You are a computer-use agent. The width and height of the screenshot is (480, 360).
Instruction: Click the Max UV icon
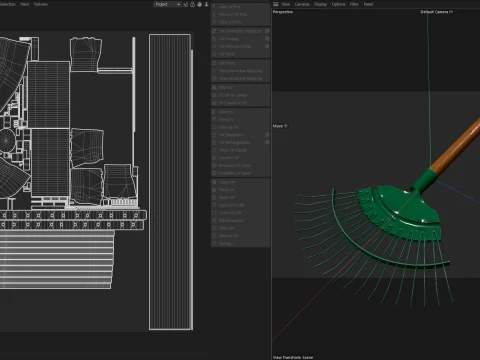pos(214,87)
